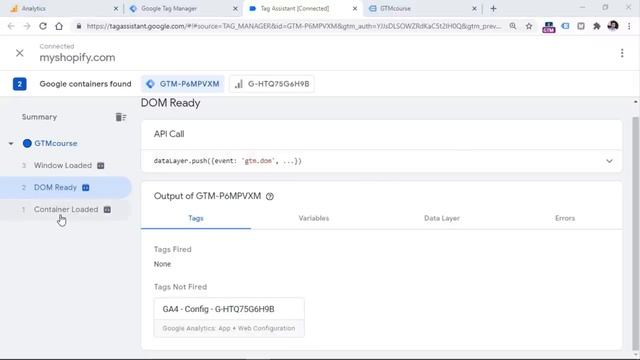This screenshot has width=640, height=360.
Task: Close the Analytics browser tab
Action: (116, 9)
